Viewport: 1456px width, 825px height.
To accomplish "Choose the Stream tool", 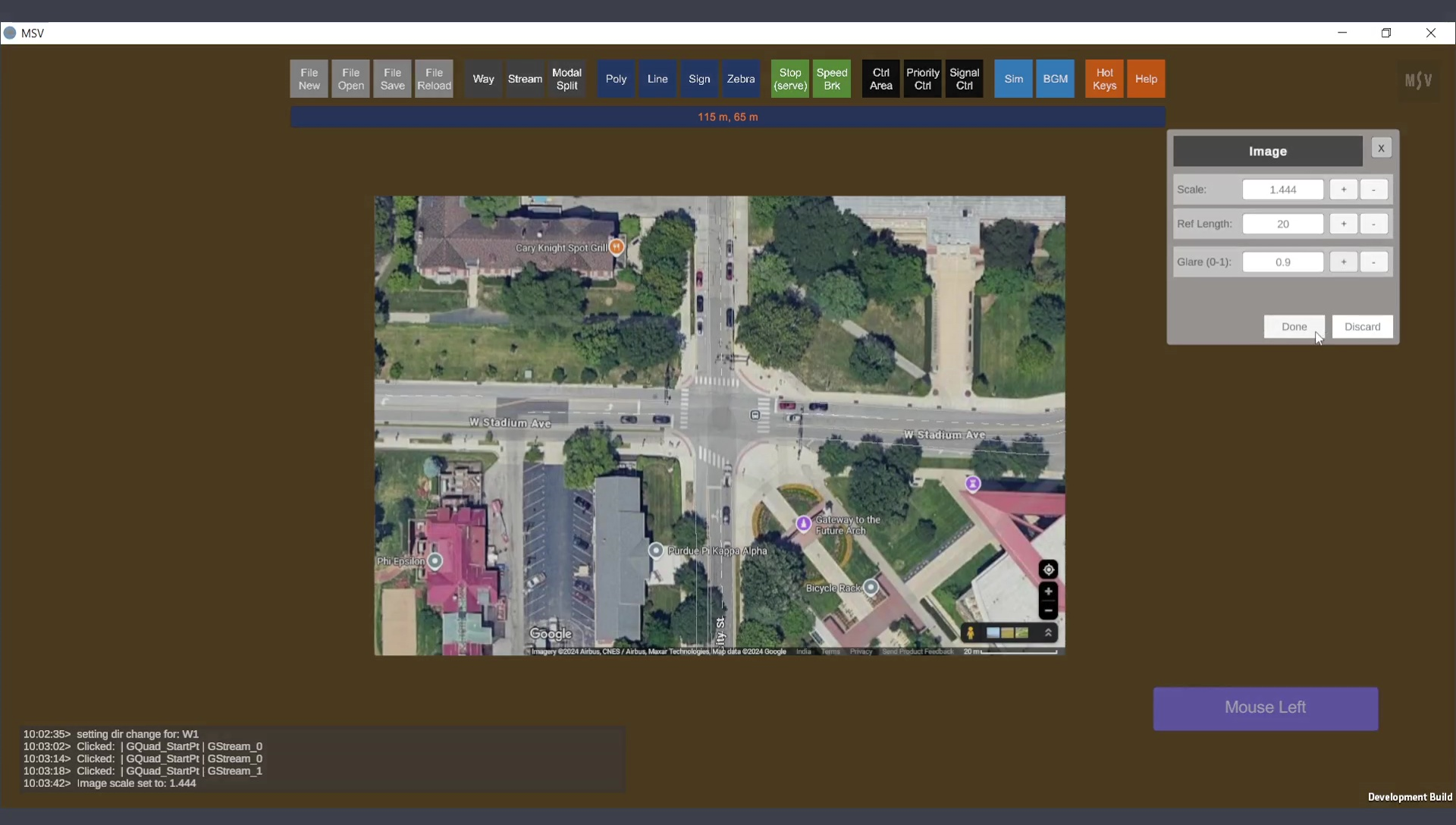I will (x=525, y=79).
